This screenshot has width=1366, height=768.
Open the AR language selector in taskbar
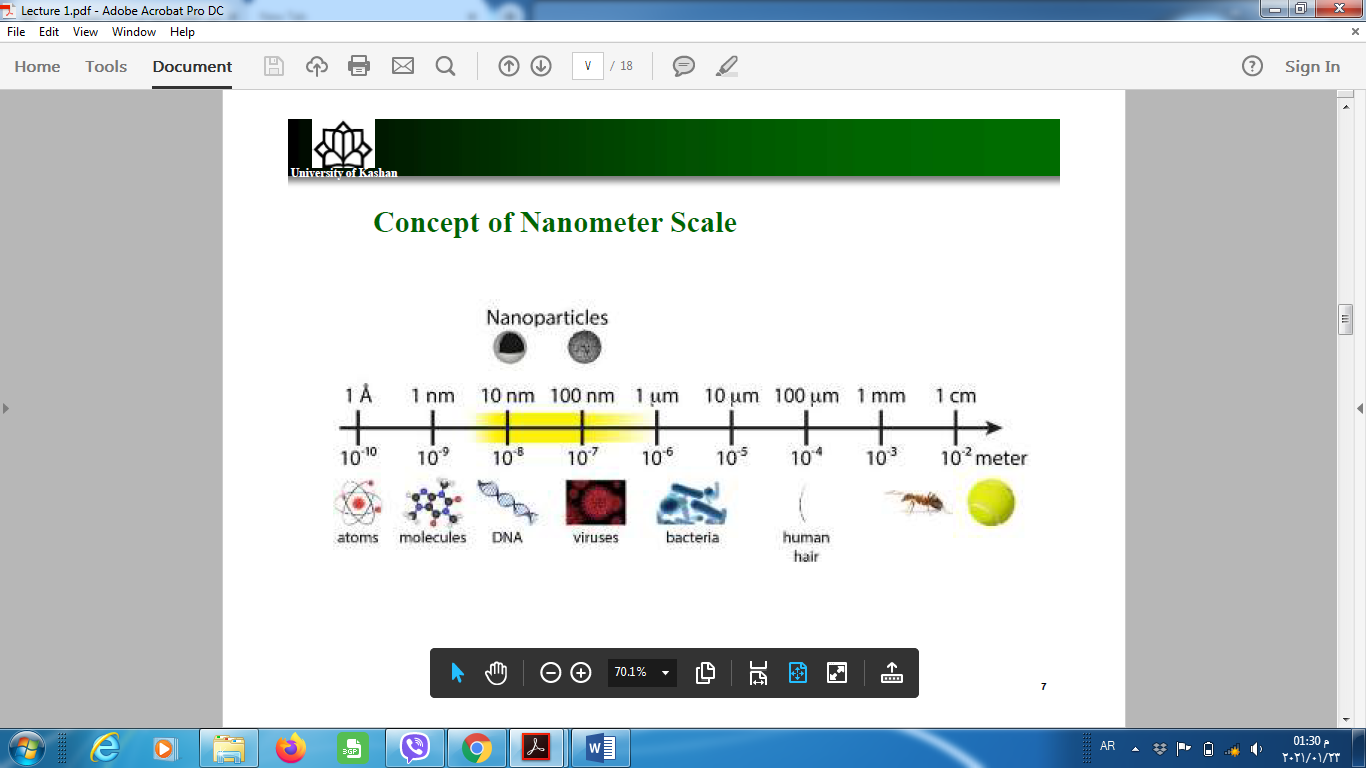pos(1107,745)
